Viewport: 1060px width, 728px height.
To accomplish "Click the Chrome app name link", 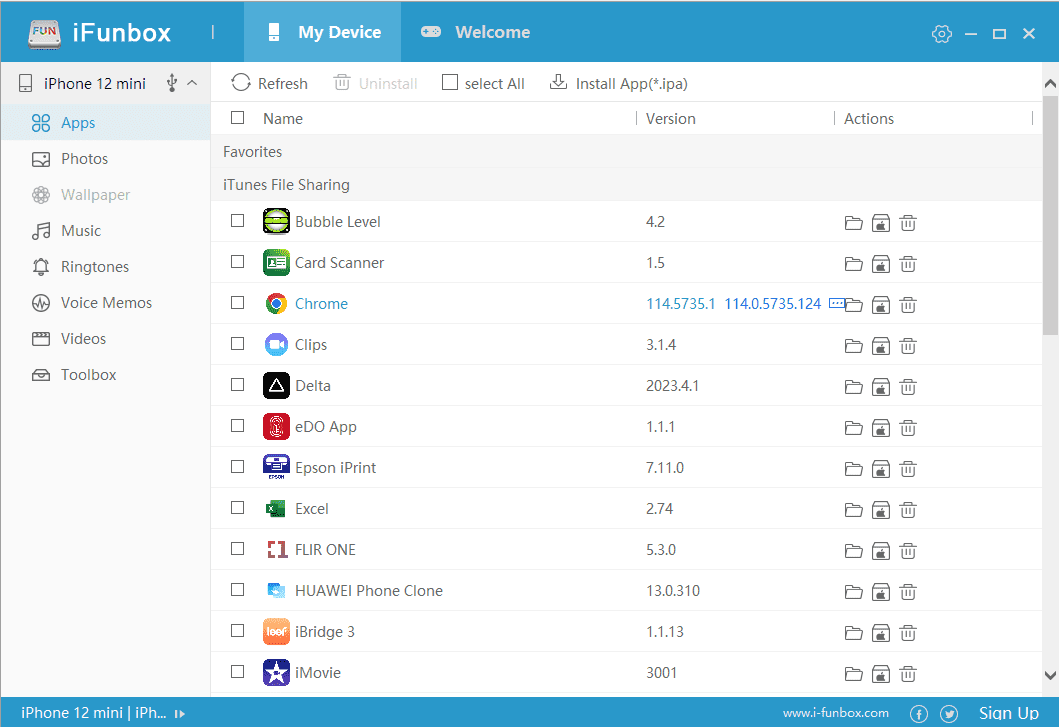I will pyautogui.click(x=321, y=304).
